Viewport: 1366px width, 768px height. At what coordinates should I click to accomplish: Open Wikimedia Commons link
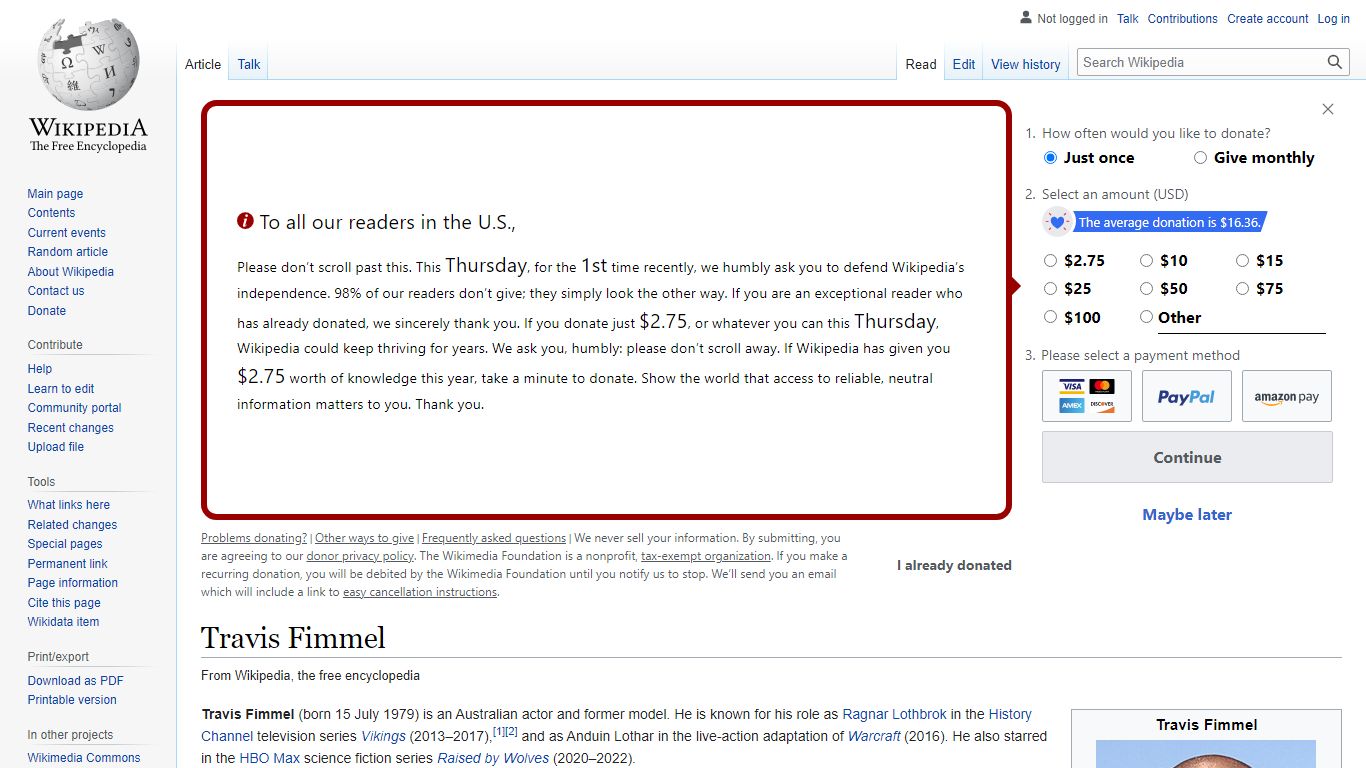84,758
